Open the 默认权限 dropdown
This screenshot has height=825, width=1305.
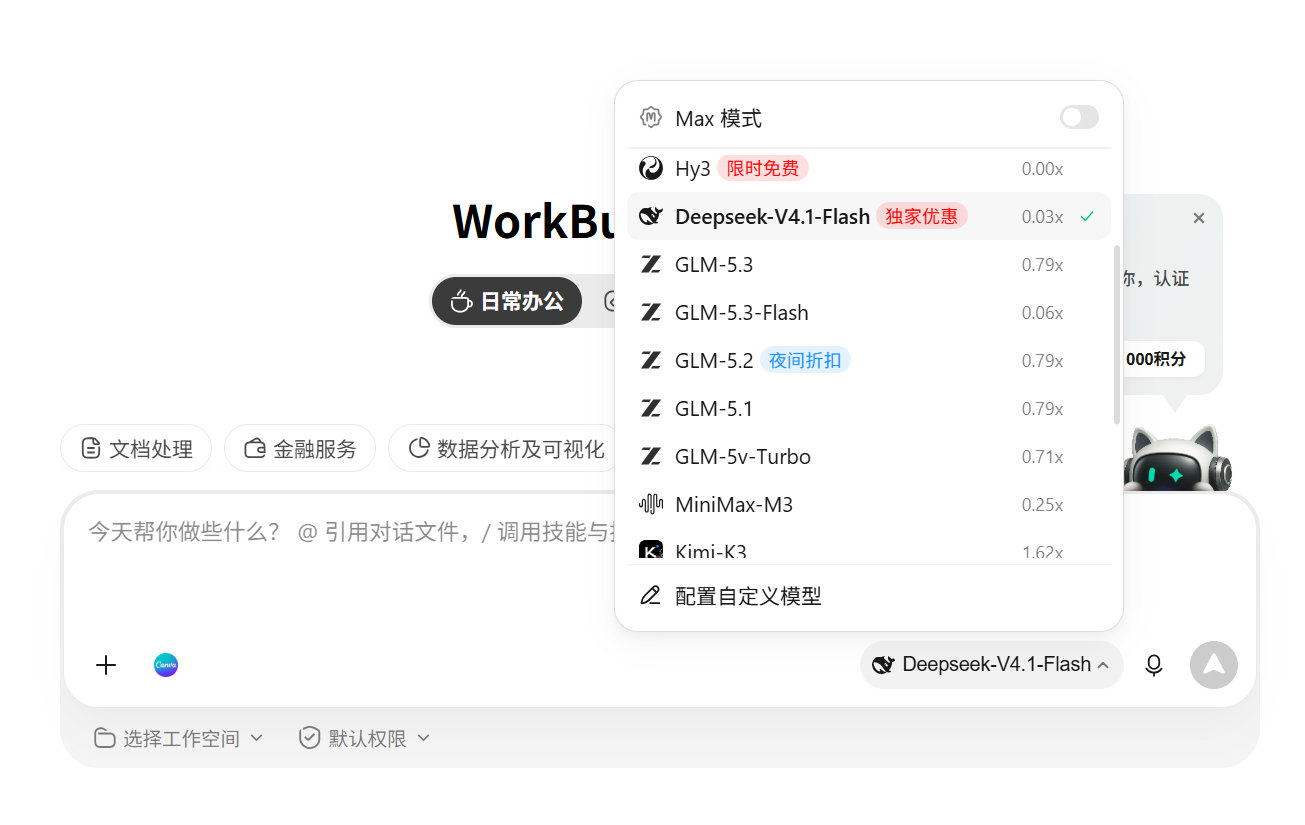365,738
